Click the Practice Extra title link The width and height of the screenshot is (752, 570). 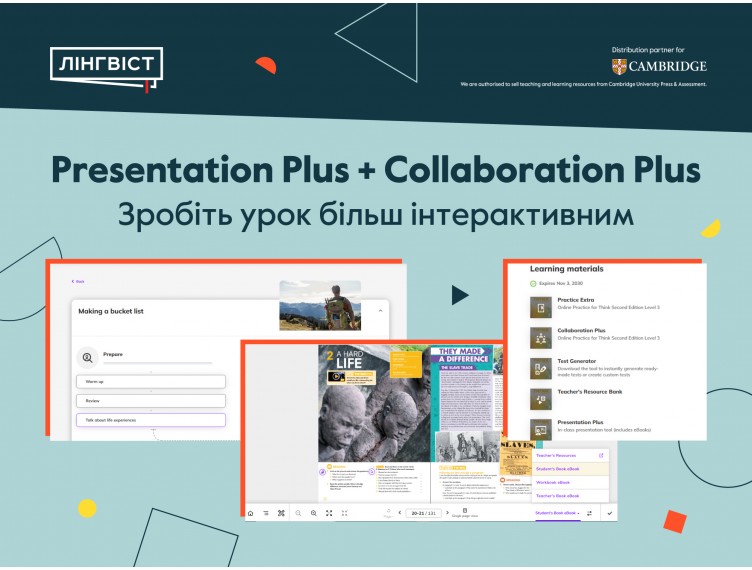click(x=576, y=300)
